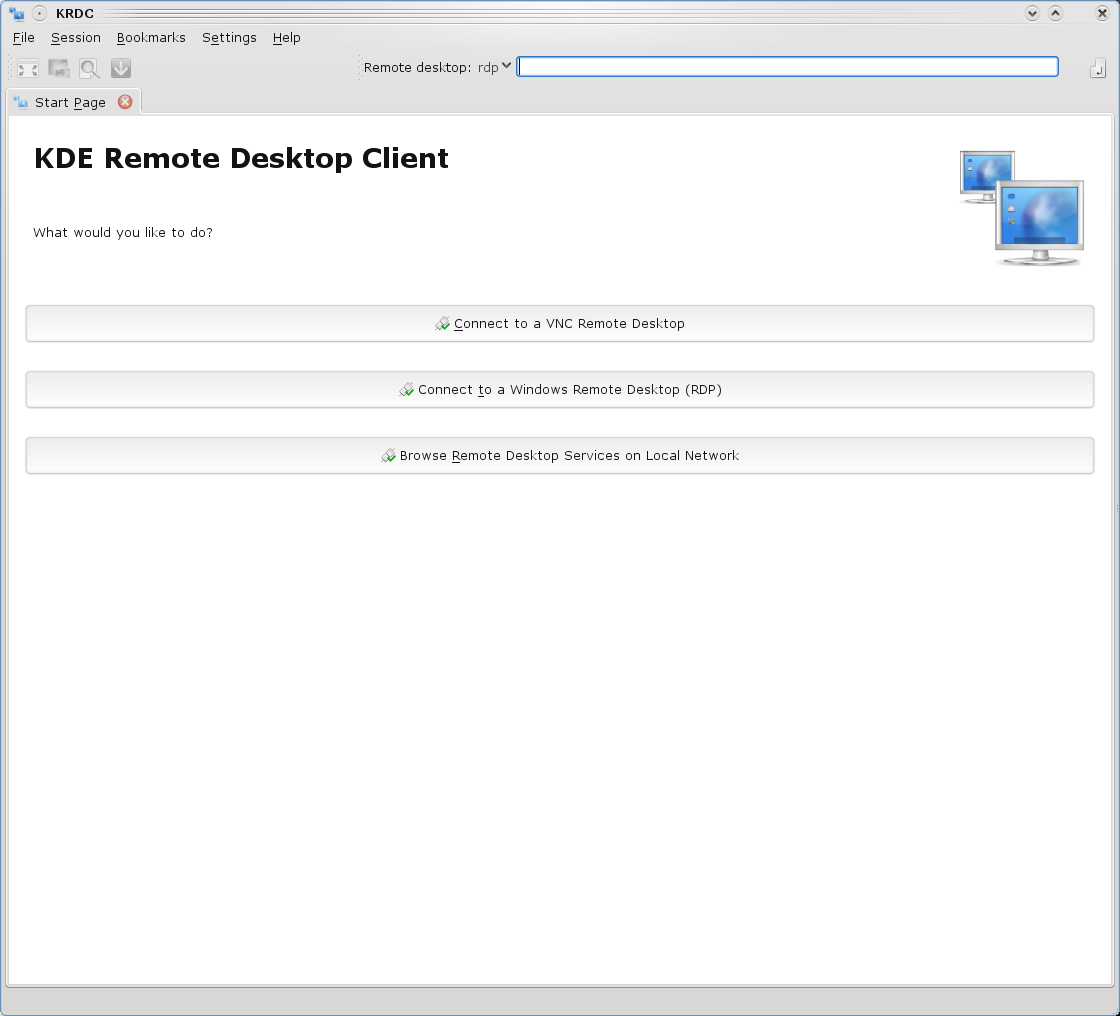Close the Start Page tab
1120x1016 pixels.
125,102
